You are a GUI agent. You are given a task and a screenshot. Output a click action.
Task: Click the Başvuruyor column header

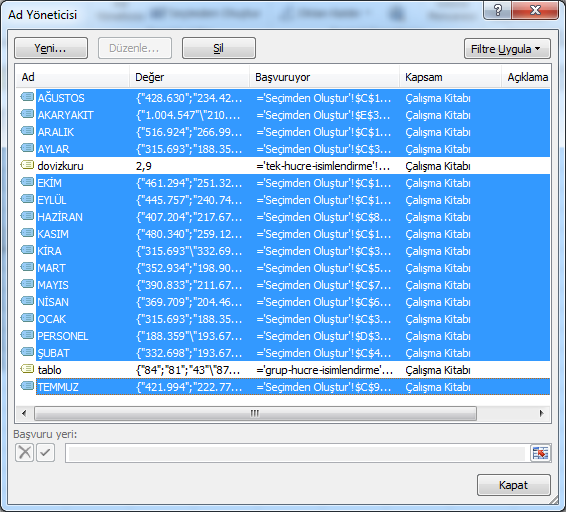[x=324, y=77]
